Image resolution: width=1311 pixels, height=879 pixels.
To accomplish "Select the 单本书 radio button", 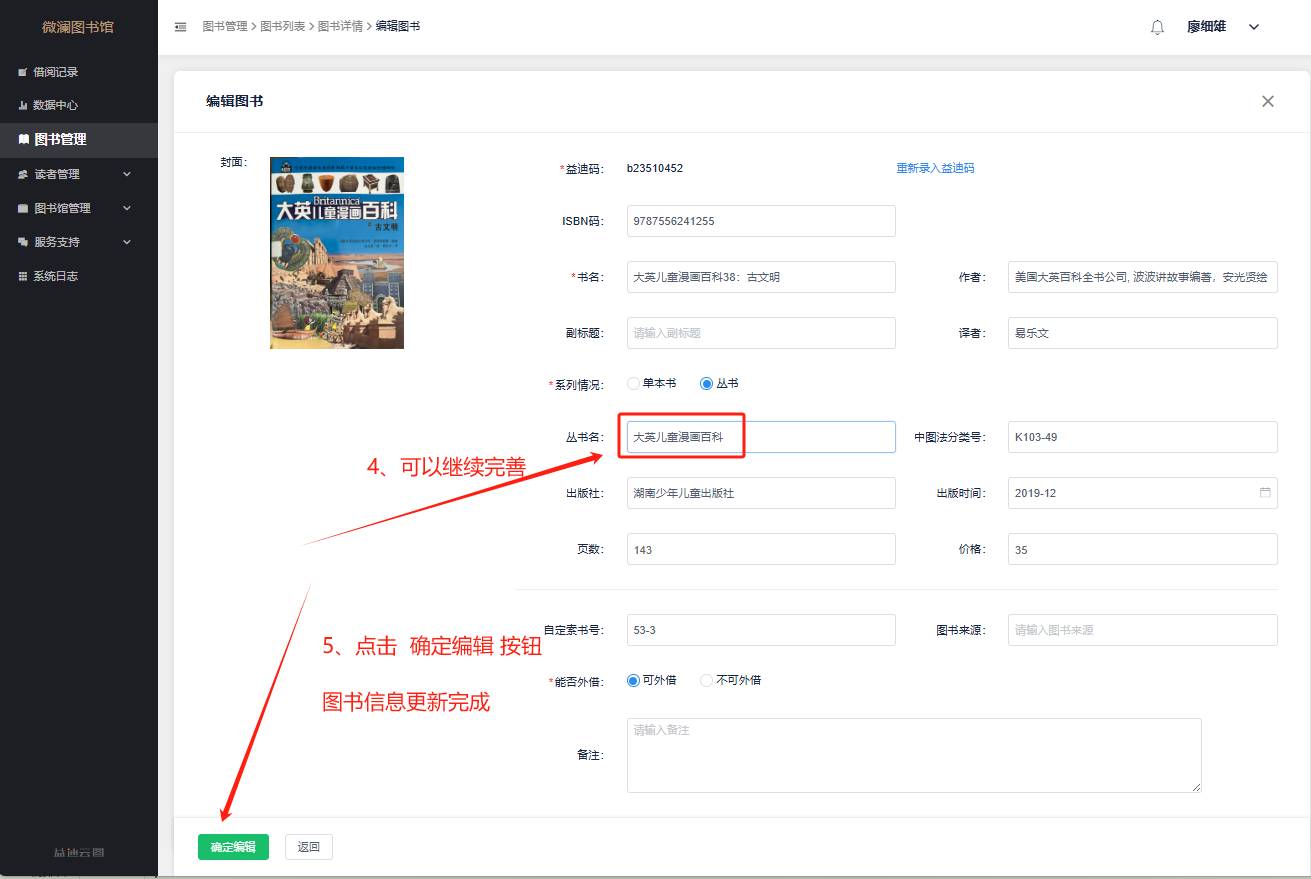I will [x=633, y=383].
